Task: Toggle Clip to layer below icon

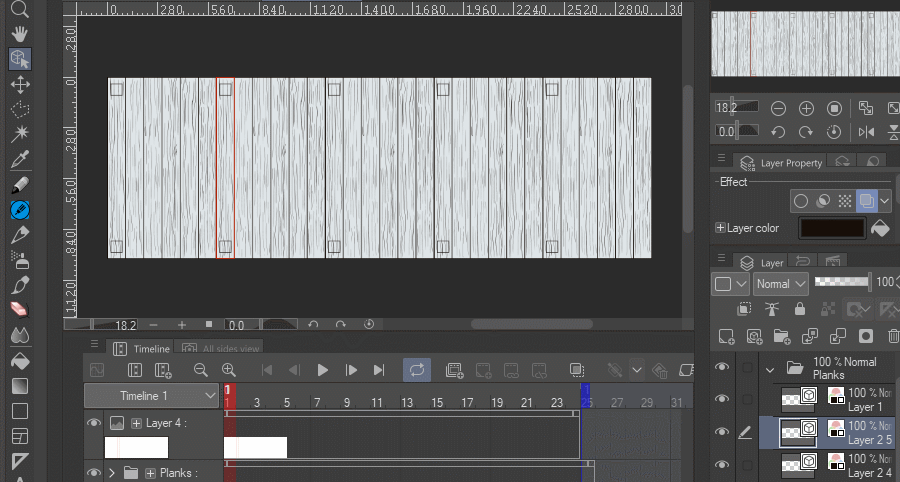Action: point(744,309)
